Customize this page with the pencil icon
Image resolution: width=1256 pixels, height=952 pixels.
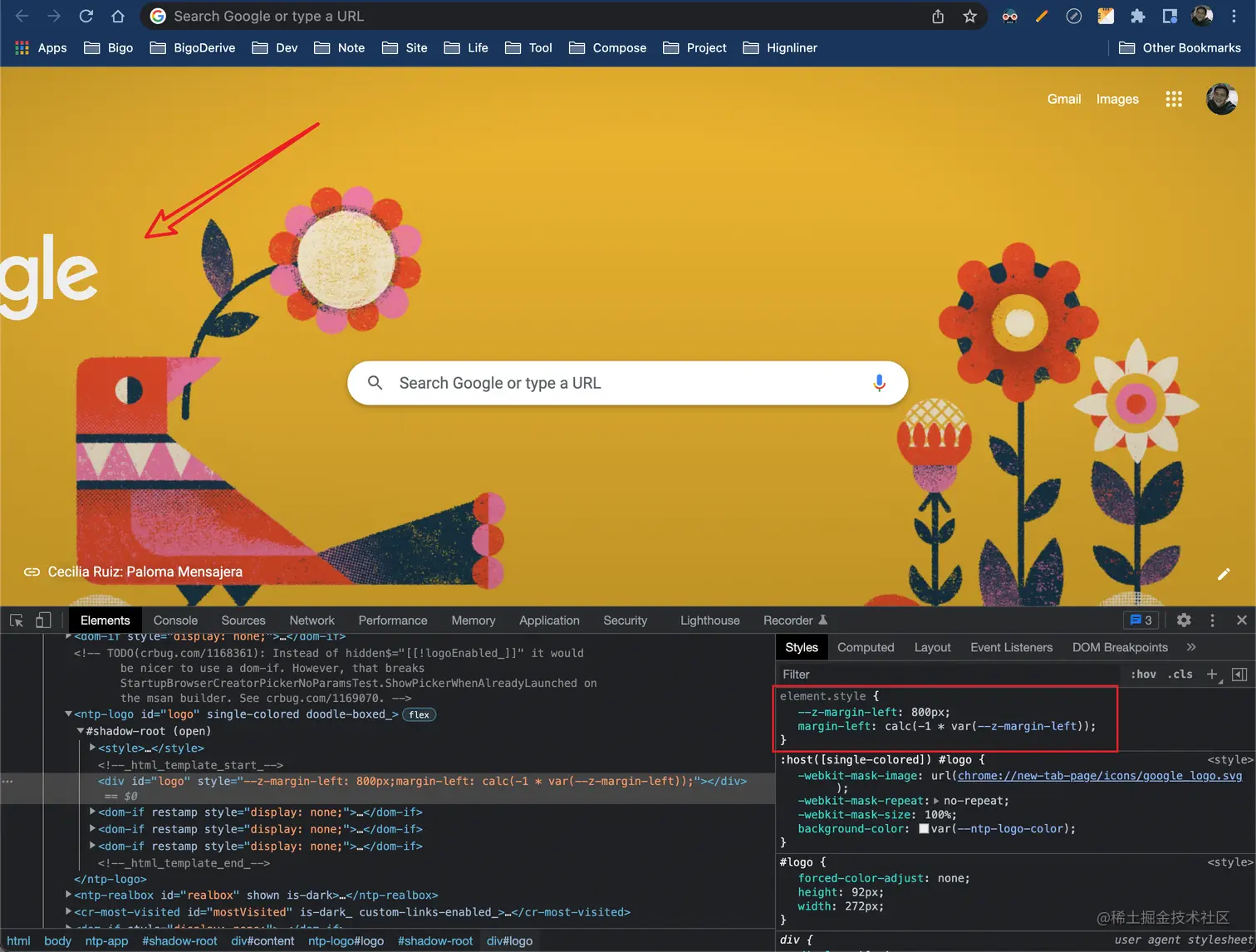(1224, 574)
